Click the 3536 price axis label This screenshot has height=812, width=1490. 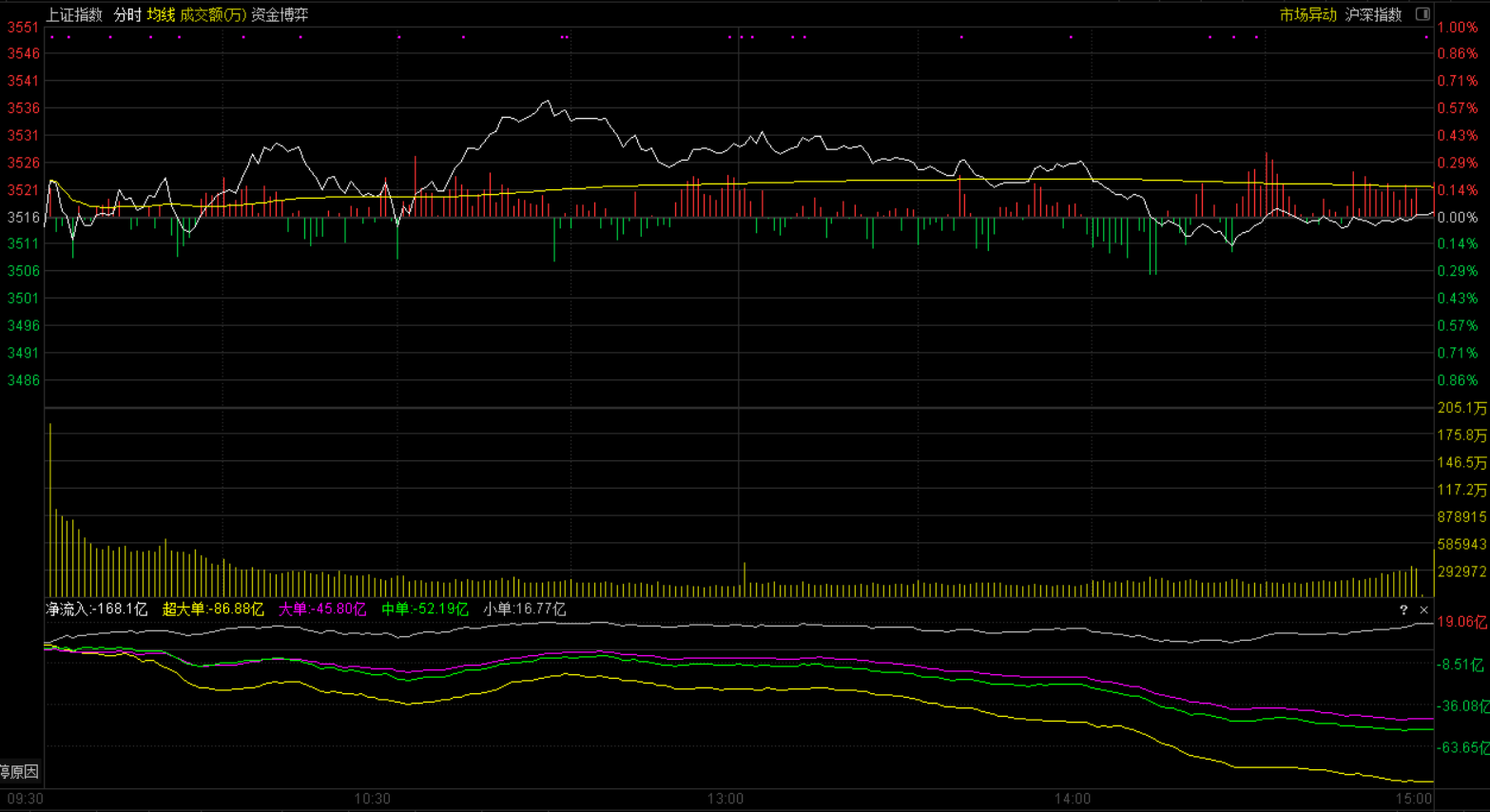(x=24, y=108)
